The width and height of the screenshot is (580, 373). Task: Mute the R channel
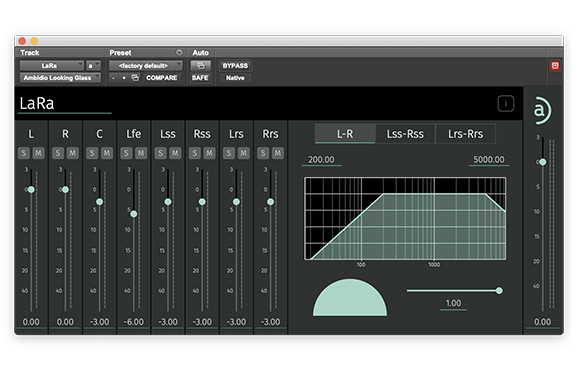click(72, 153)
